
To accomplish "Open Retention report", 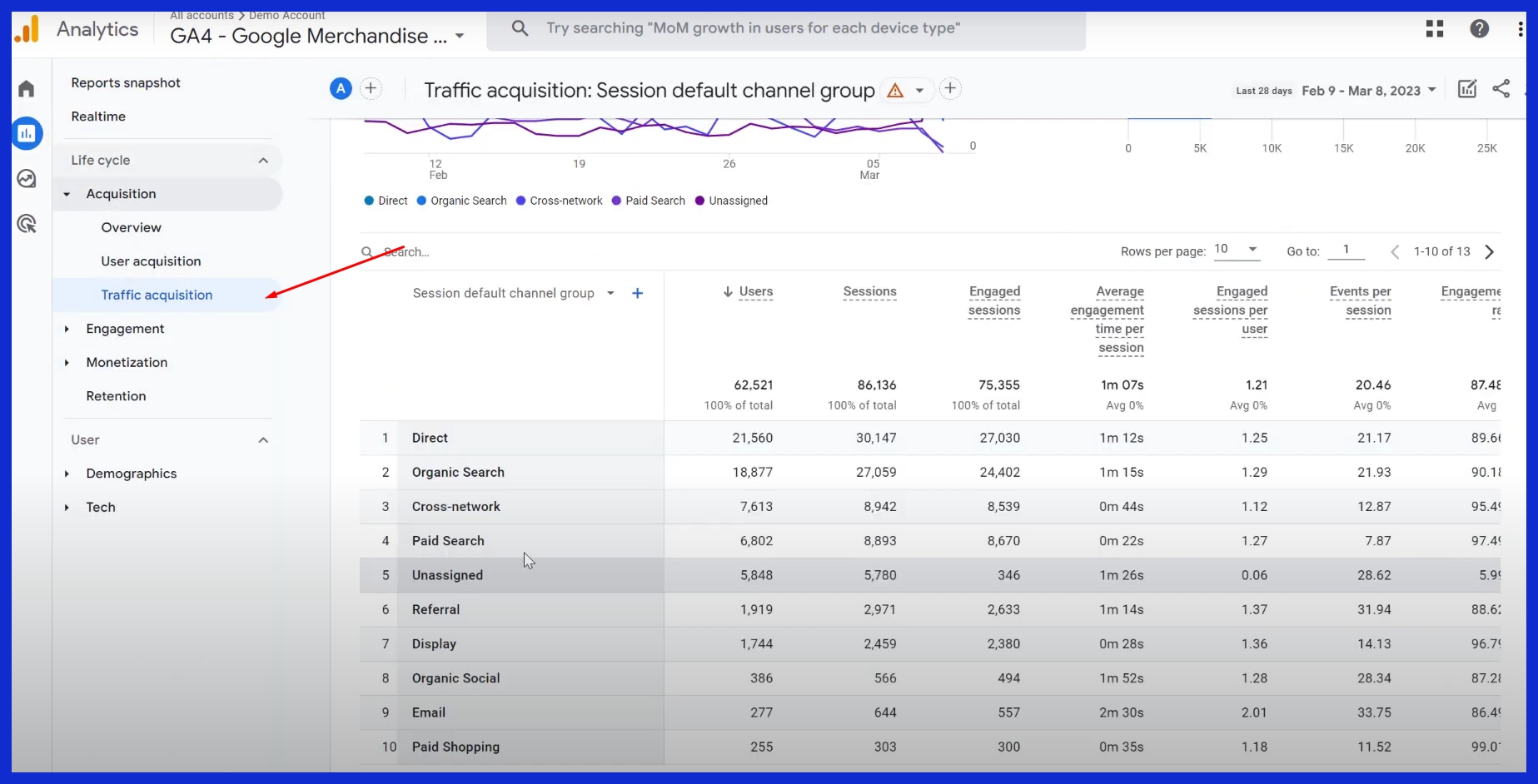I will (x=116, y=396).
